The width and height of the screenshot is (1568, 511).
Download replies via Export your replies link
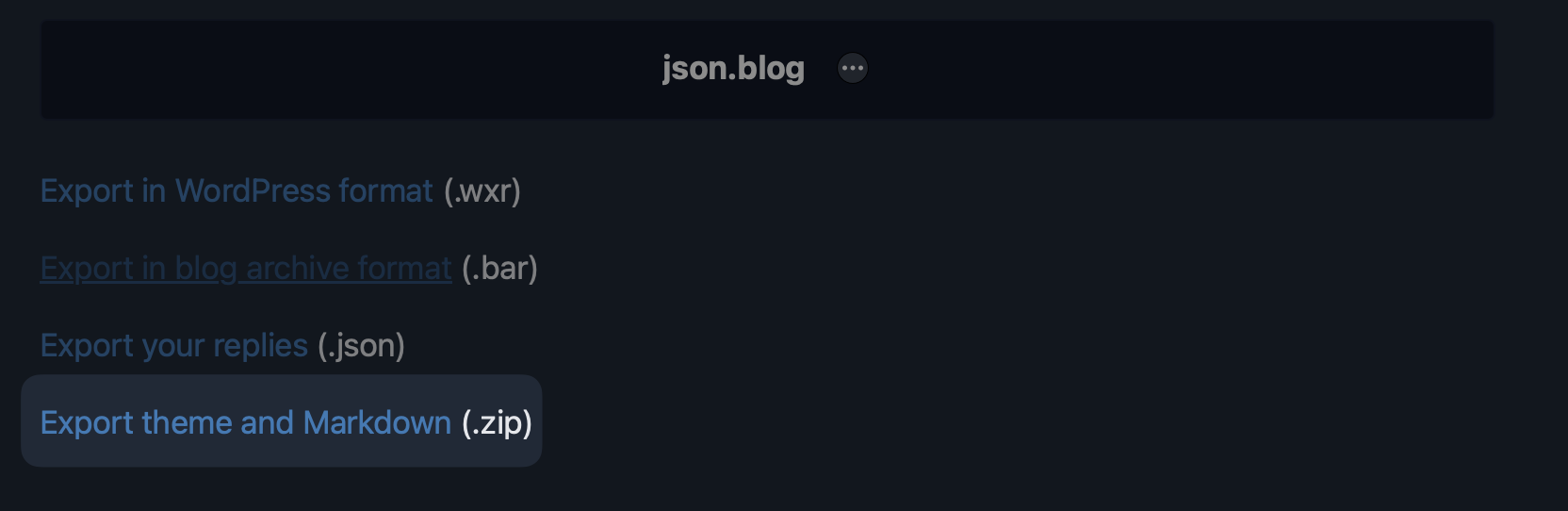tap(173, 346)
